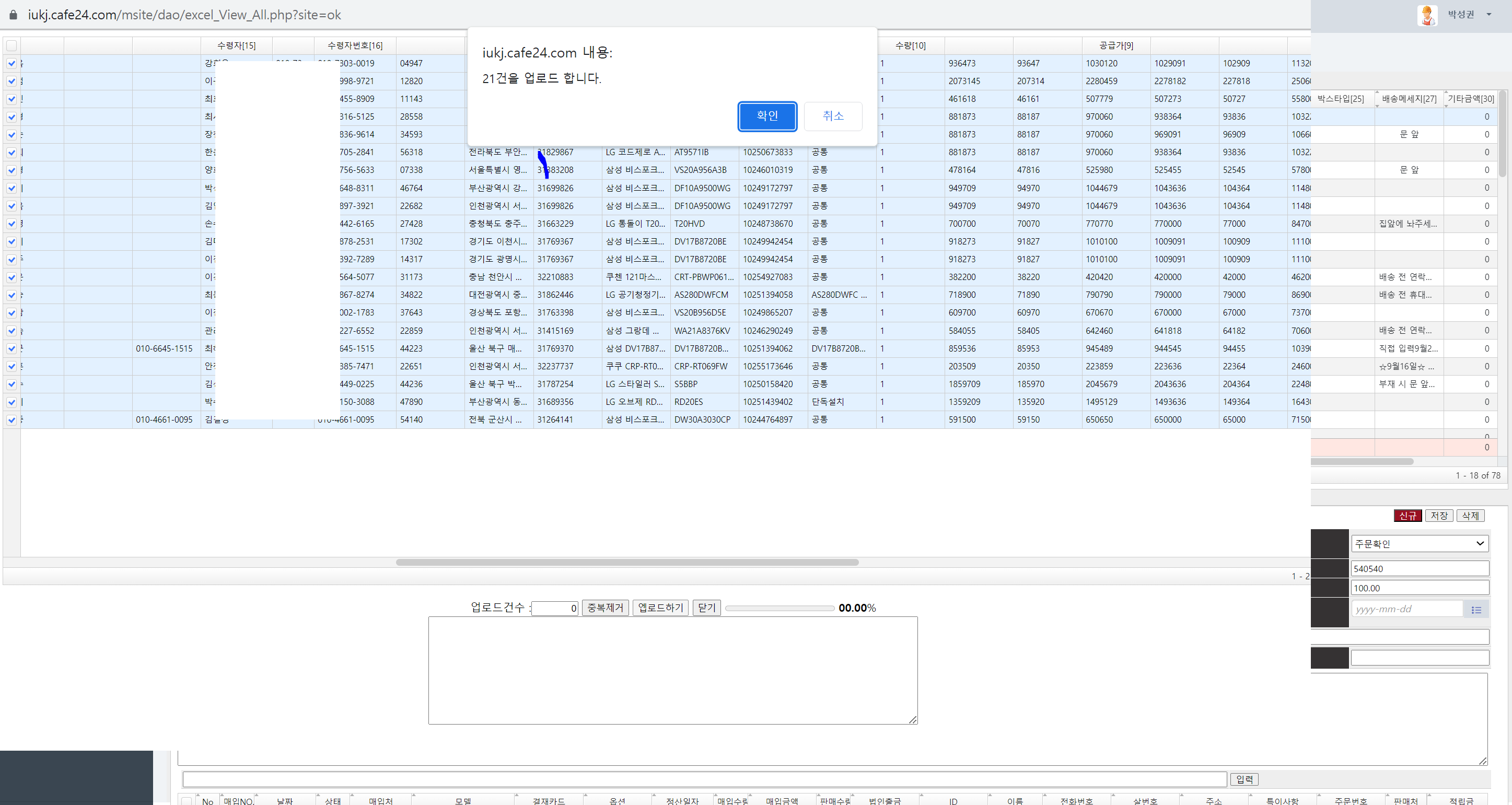Uncheck the first row checkbox

click(11, 63)
